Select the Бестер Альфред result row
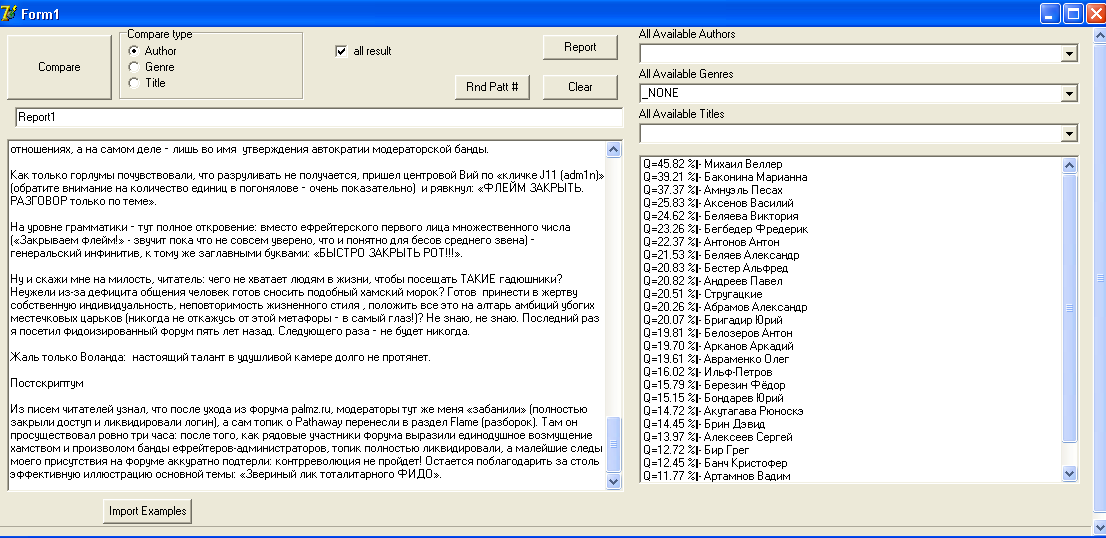1106x538 pixels. (x=851, y=268)
